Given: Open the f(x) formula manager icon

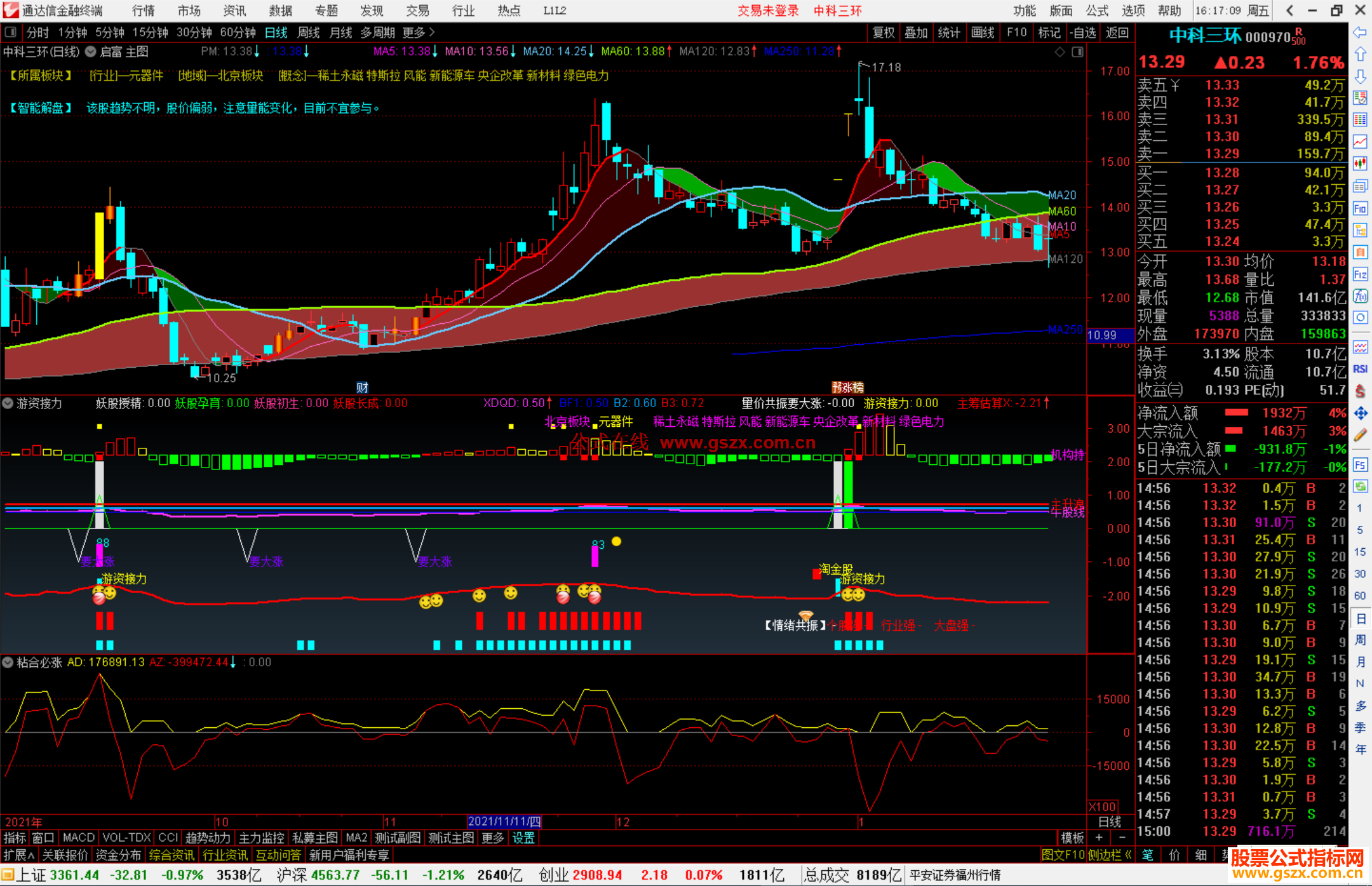Looking at the screenshot, I should pos(1360,296).
